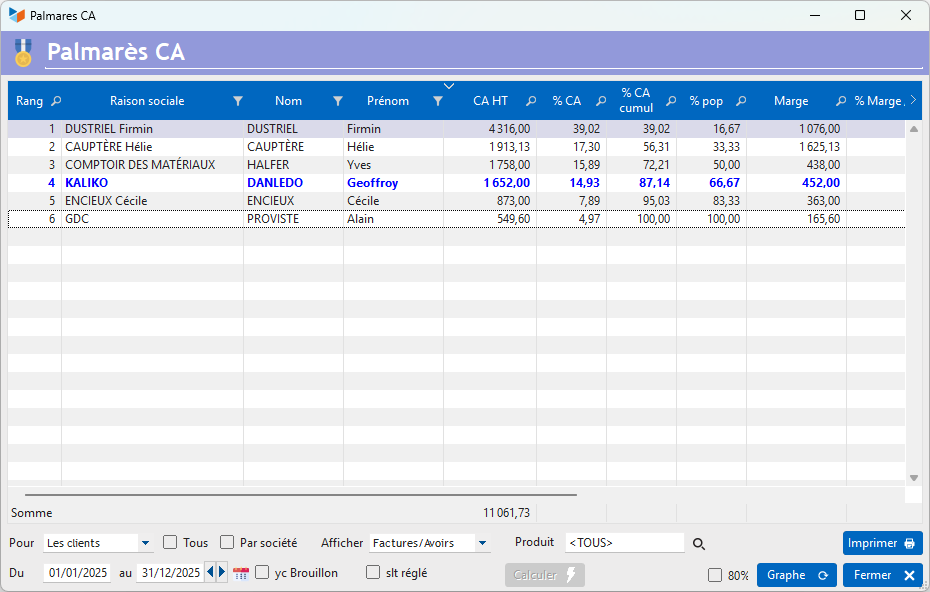Click the magnifier icon beside Produit field

pyautogui.click(x=699, y=544)
